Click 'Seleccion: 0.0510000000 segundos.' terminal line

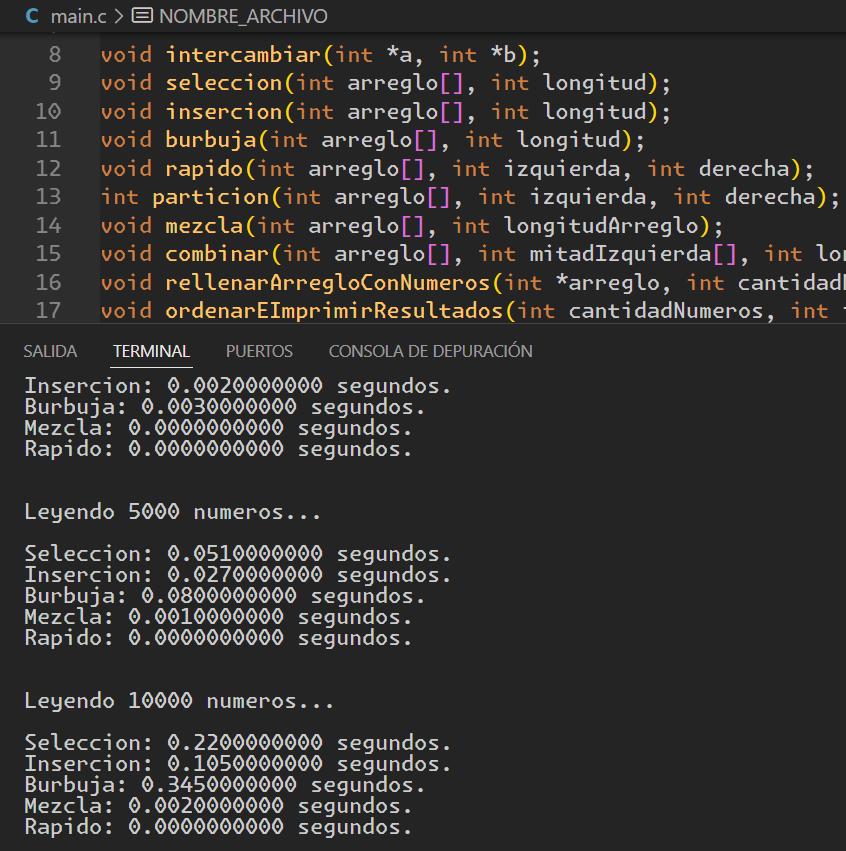(238, 554)
